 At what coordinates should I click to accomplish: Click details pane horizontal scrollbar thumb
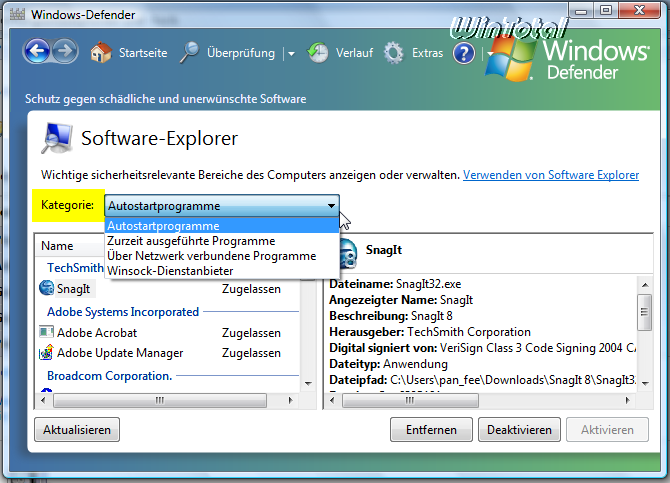pyautogui.click(x=410, y=401)
